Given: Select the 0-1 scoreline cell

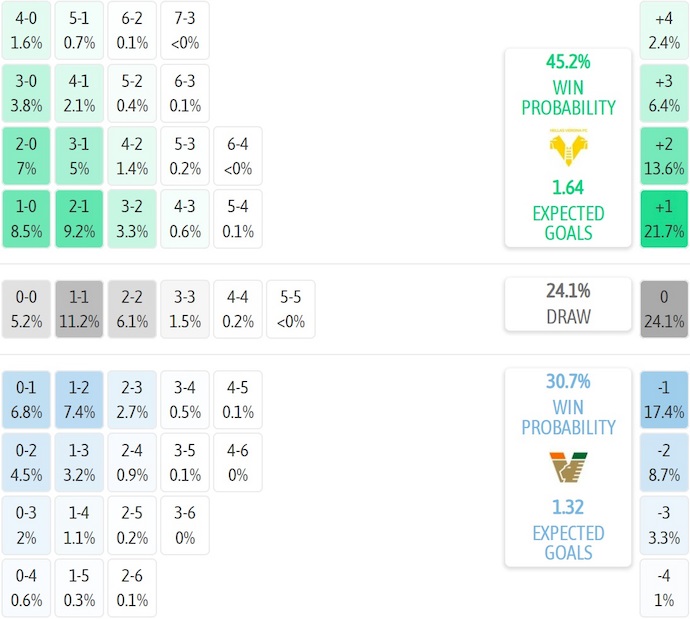Looking at the screenshot, I should coord(26,399).
